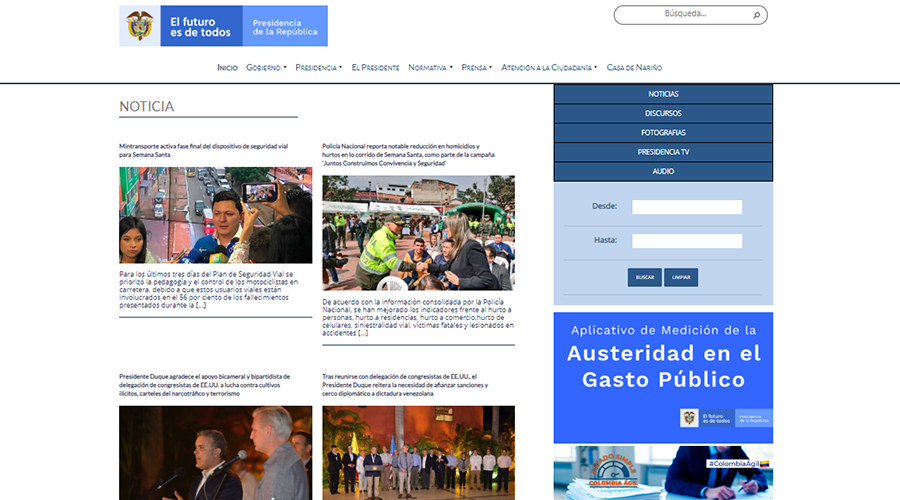900x500 pixels.
Task: Click the Hasta date input field
Action: 687,241
